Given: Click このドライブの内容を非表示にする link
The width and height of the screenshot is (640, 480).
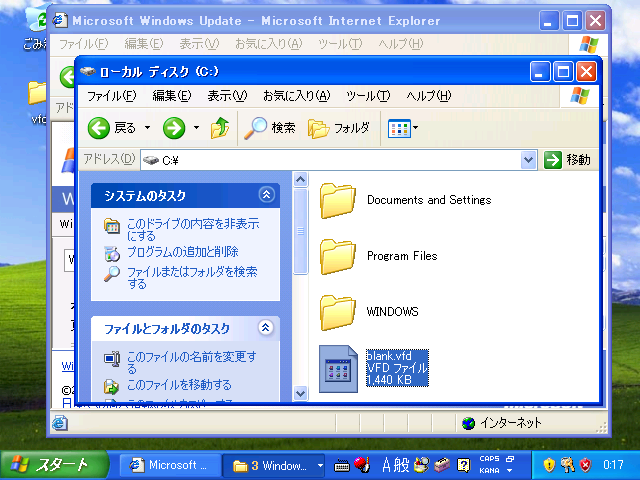Looking at the screenshot, I should point(193,229).
